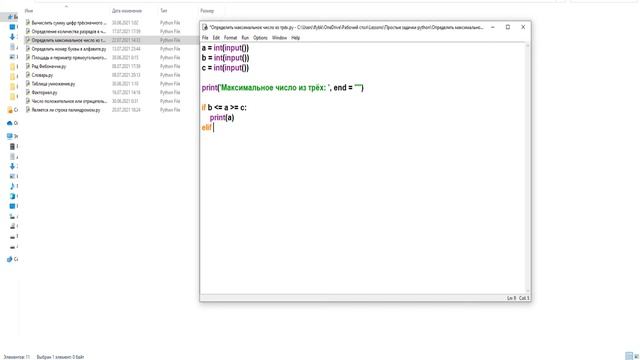Open Music folder note icon in sidebar
The height and width of the screenshot is (360, 640).
pos(12,186)
